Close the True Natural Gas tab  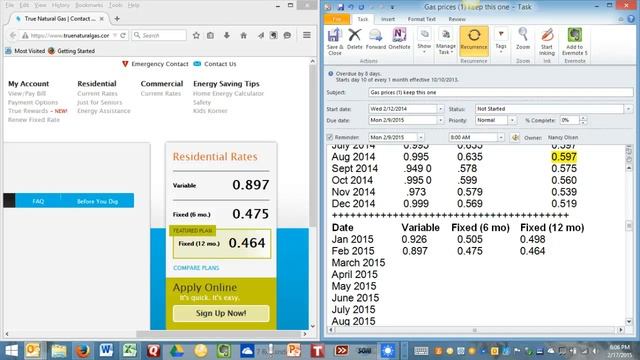pos(102,19)
